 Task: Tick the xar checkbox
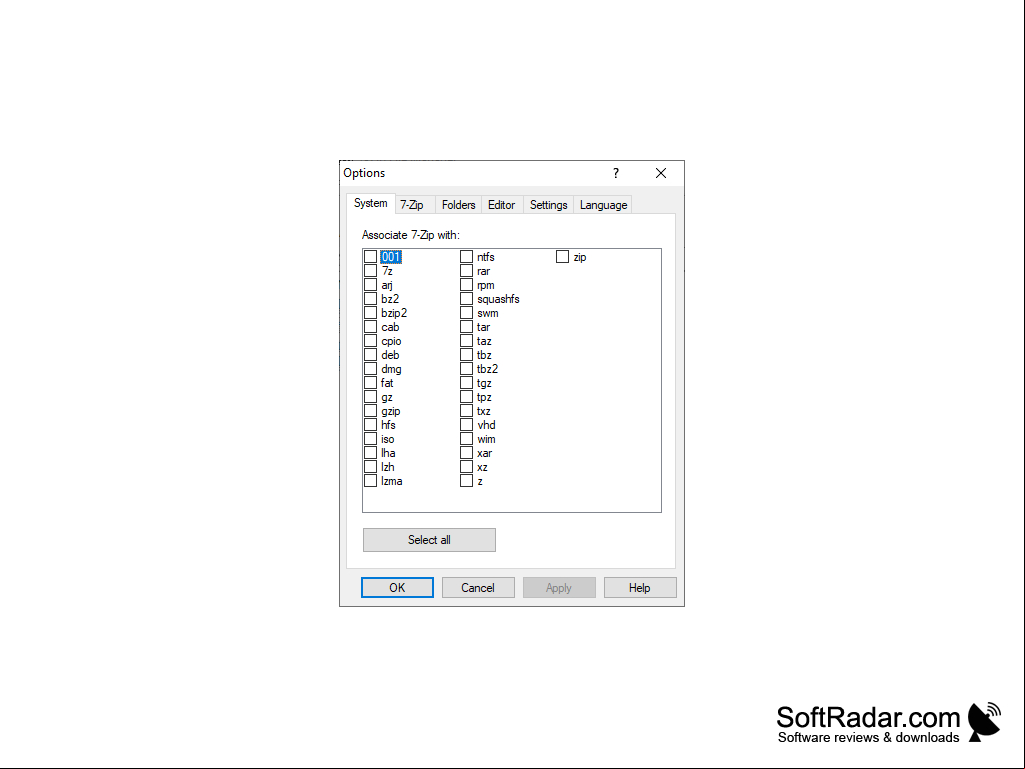[x=467, y=453]
